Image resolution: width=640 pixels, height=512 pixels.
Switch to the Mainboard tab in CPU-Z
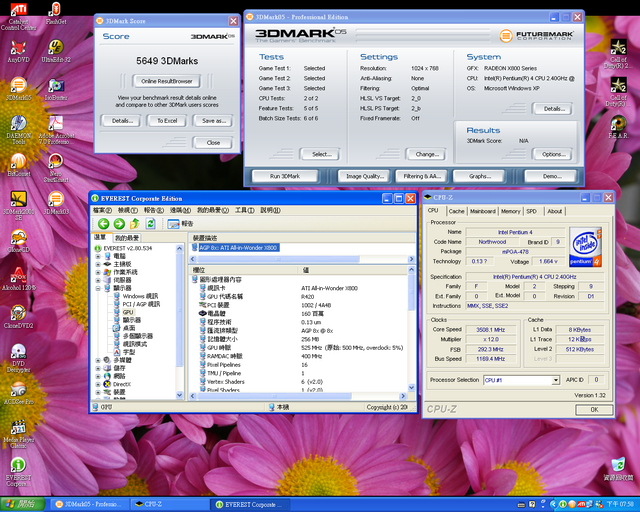click(482, 211)
